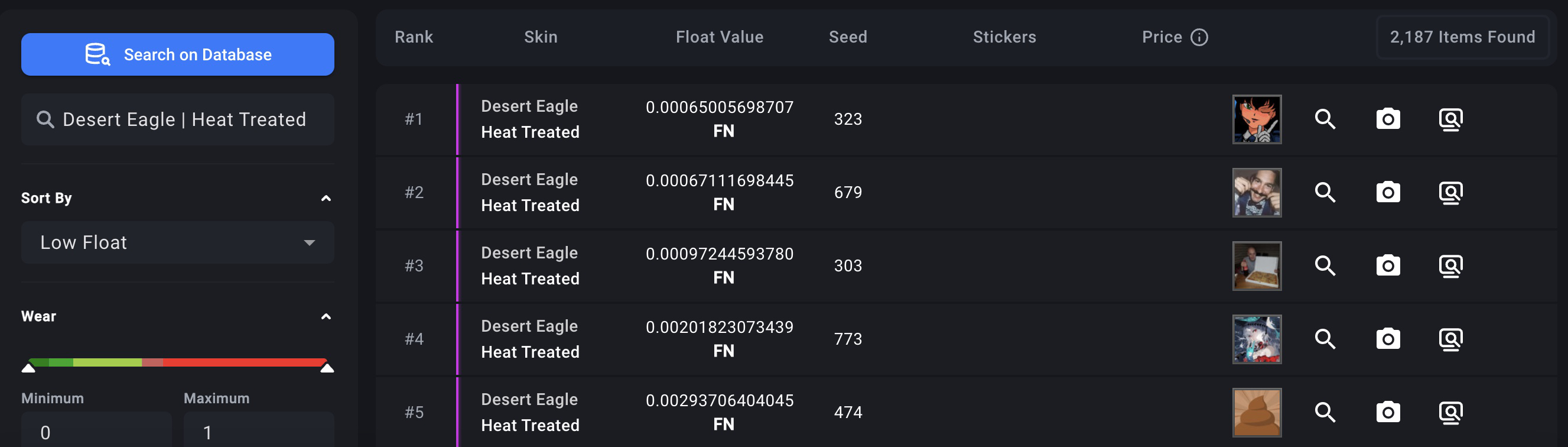Click the inspect-search icon for rank #1
This screenshot has width=1568, height=447.
[1450, 119]
